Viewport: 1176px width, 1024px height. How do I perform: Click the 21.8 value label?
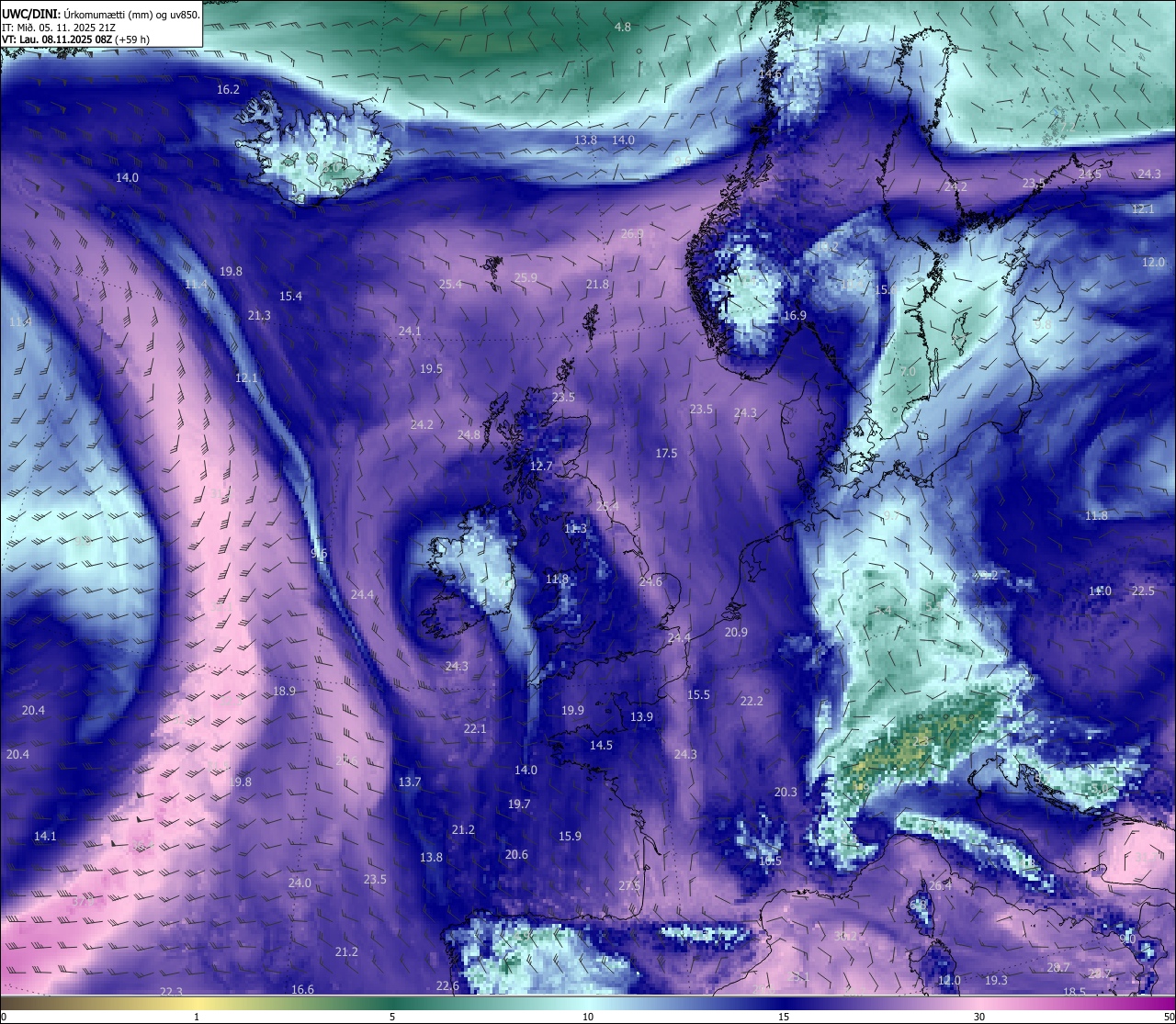click(x=597, y=285)
